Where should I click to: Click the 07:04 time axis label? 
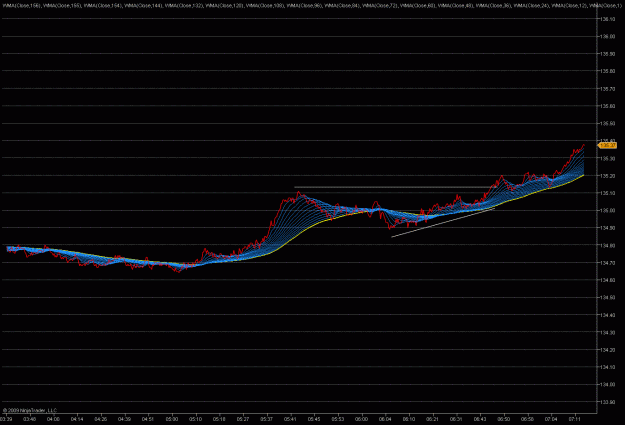tap(551, 419)
